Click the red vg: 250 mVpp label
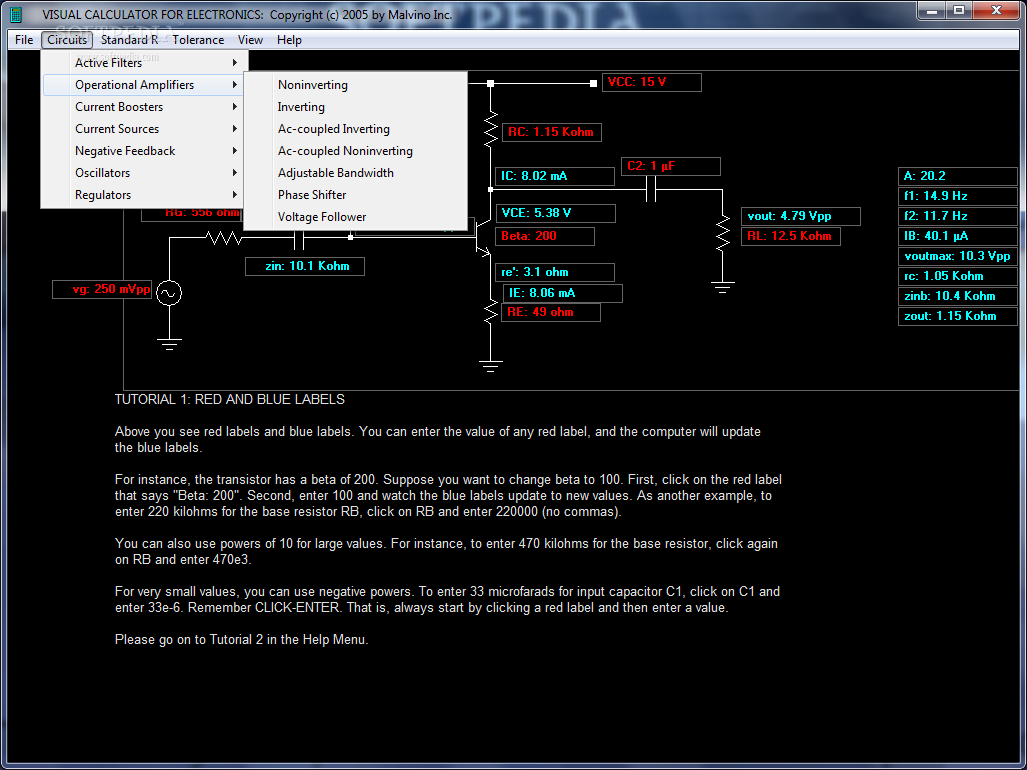1027x770 pixels. [102, 289]
